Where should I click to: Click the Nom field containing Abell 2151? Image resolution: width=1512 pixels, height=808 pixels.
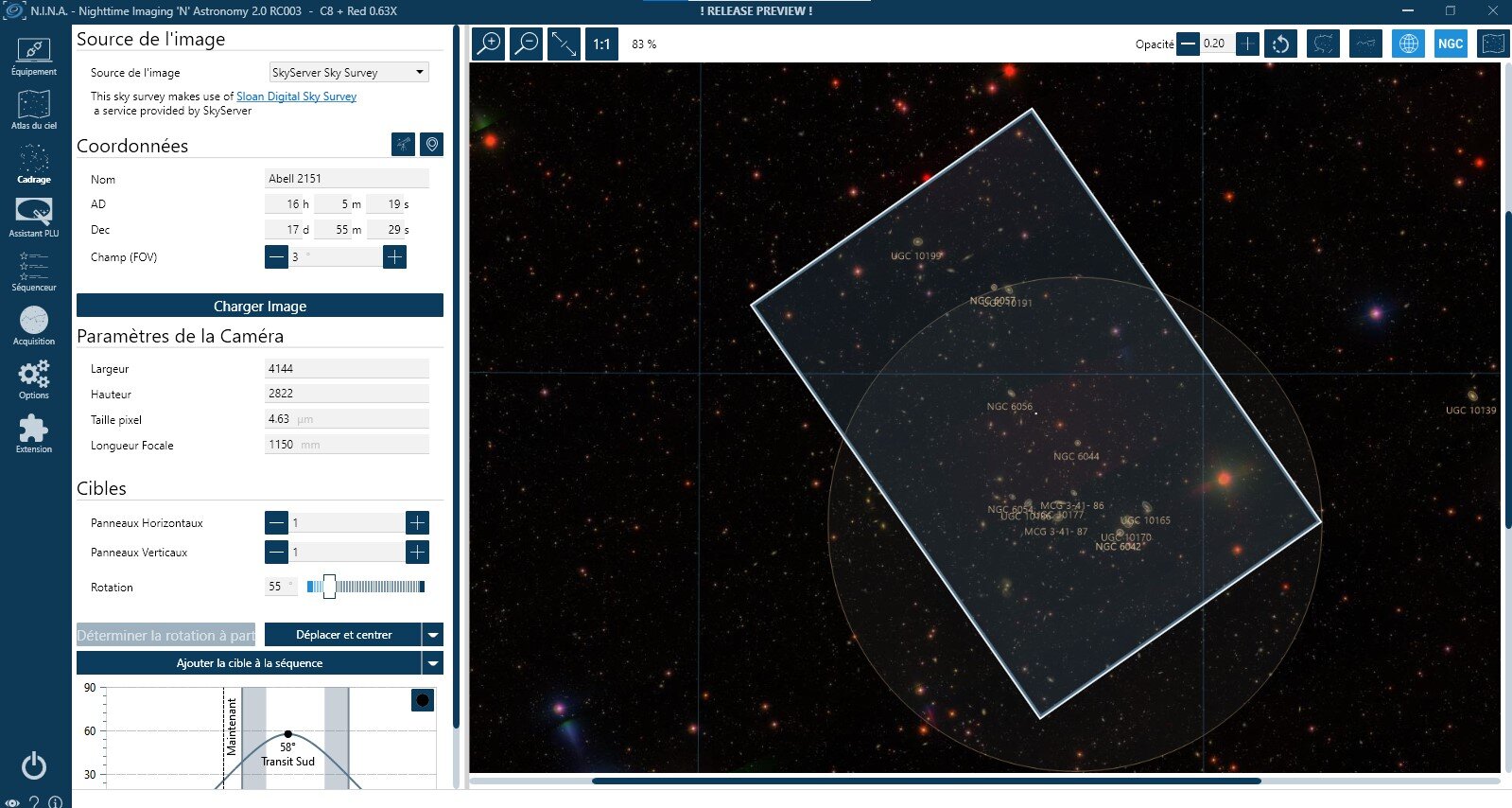347,178
